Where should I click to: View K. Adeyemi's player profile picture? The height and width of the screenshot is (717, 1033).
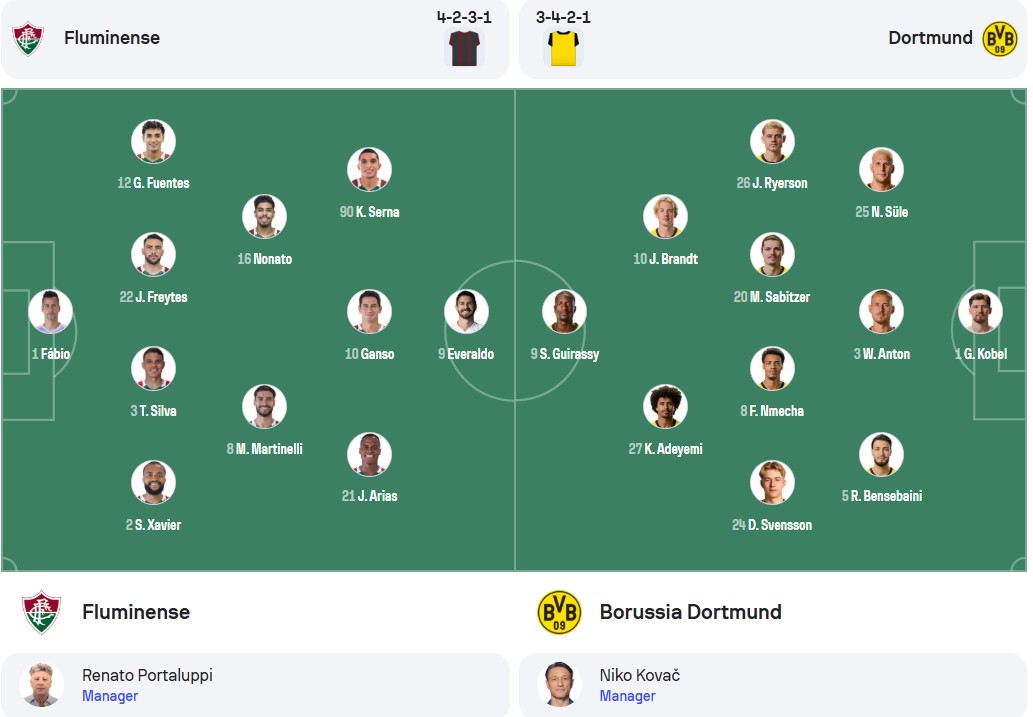(665, 406)
